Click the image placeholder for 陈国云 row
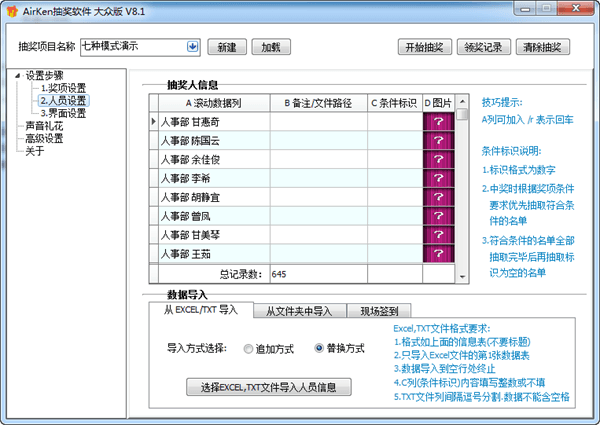600x425 pixels. tap(438, 144)
